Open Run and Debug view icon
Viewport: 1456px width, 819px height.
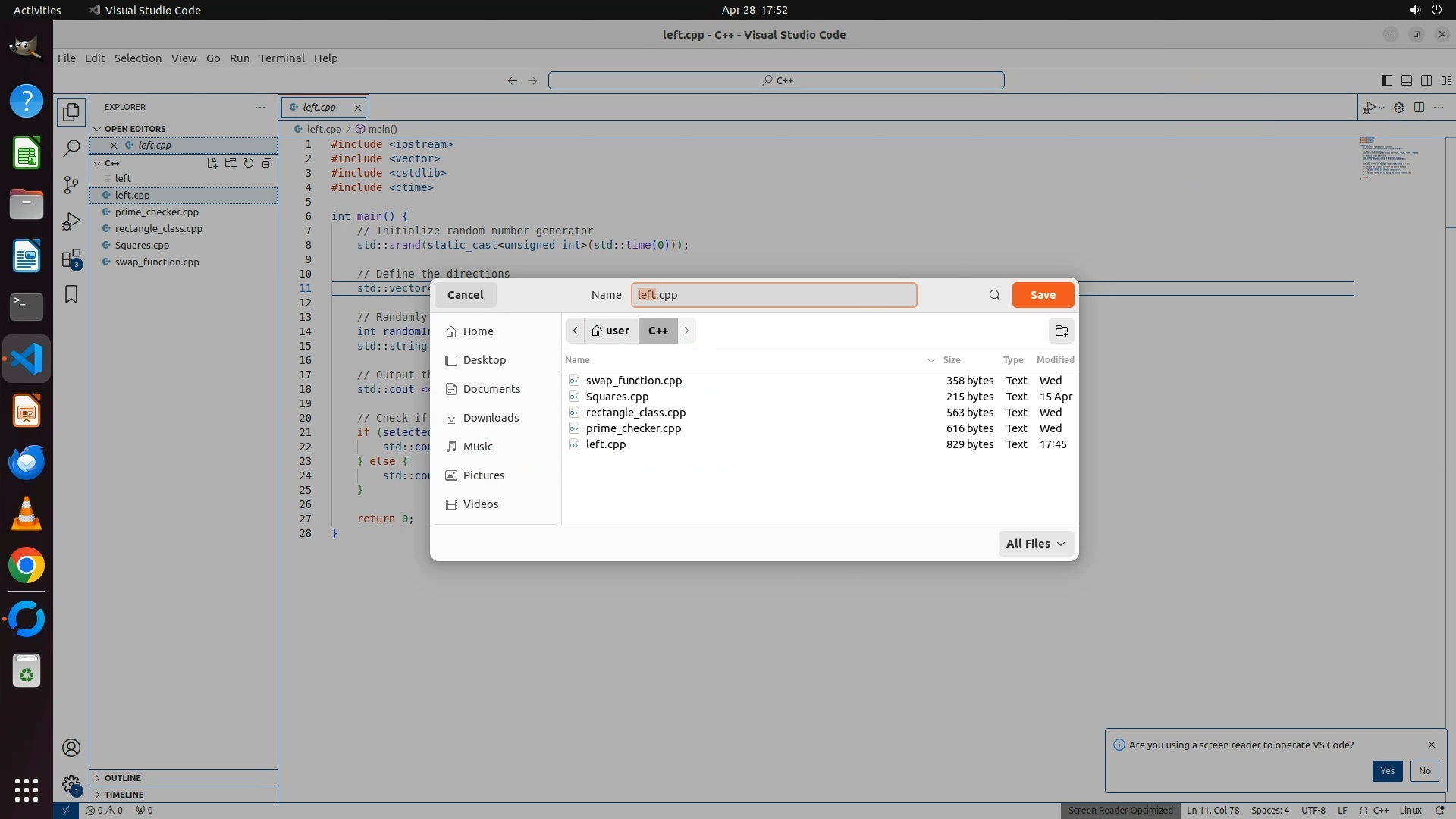tap(71, 221)
